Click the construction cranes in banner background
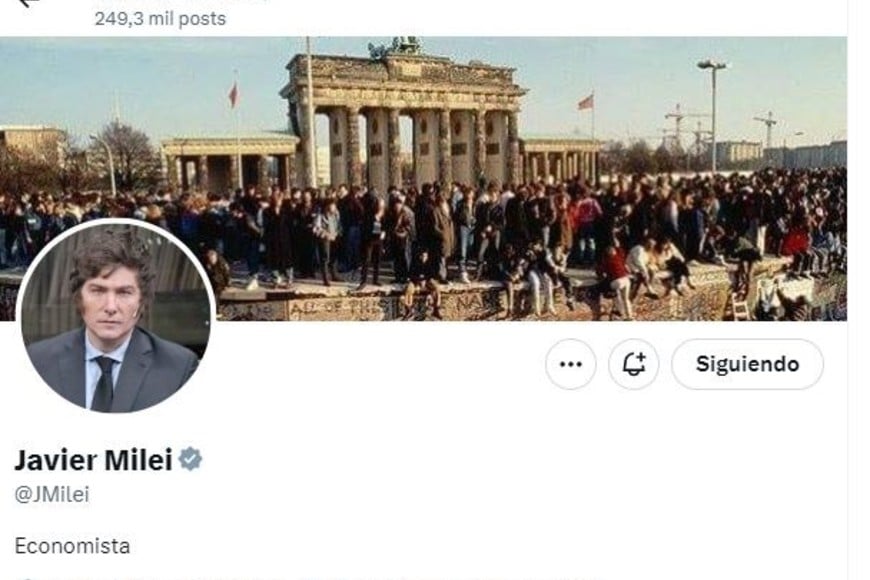 point(721,128)
